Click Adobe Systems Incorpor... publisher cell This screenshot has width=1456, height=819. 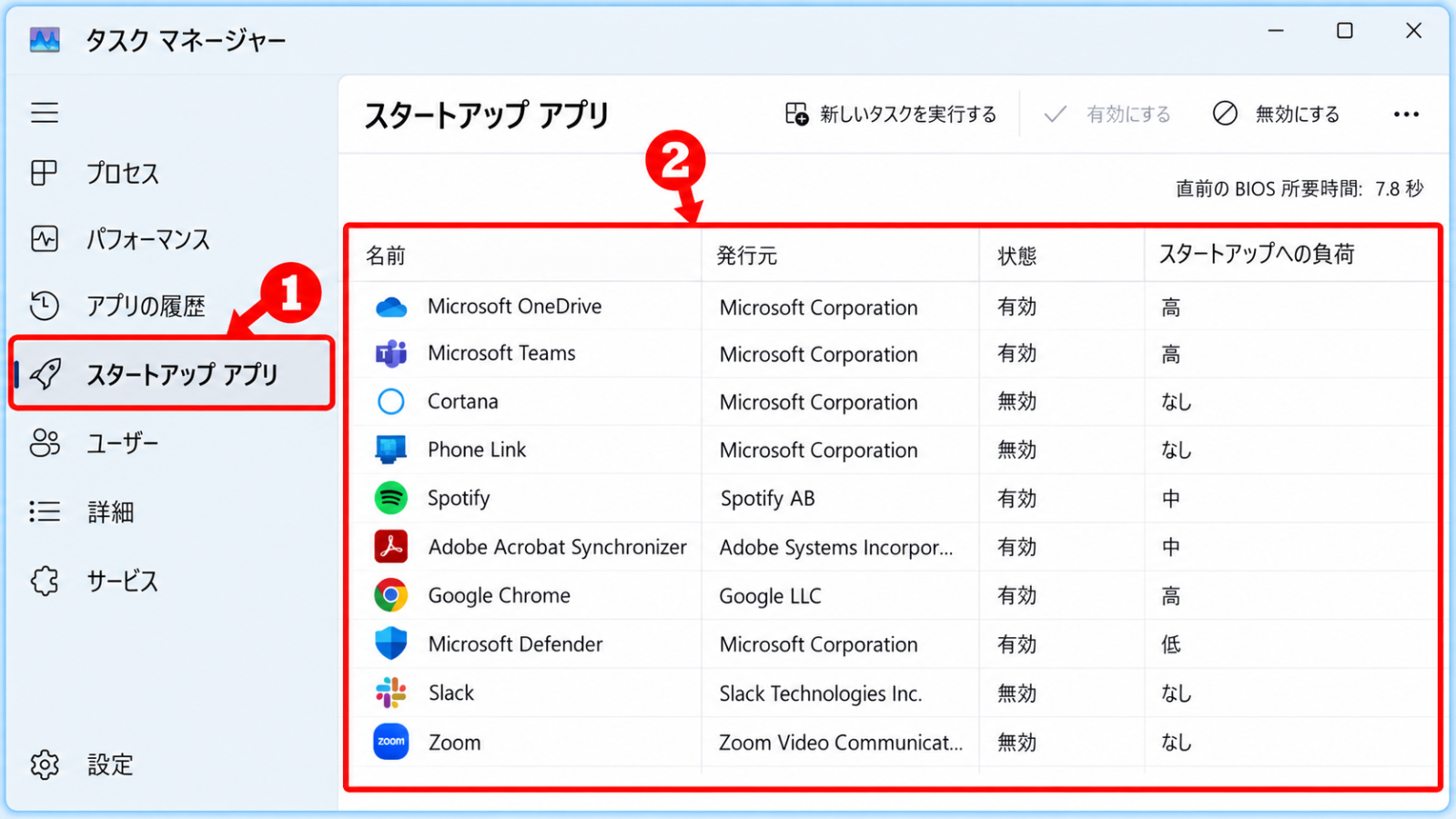tap(836, 548)
